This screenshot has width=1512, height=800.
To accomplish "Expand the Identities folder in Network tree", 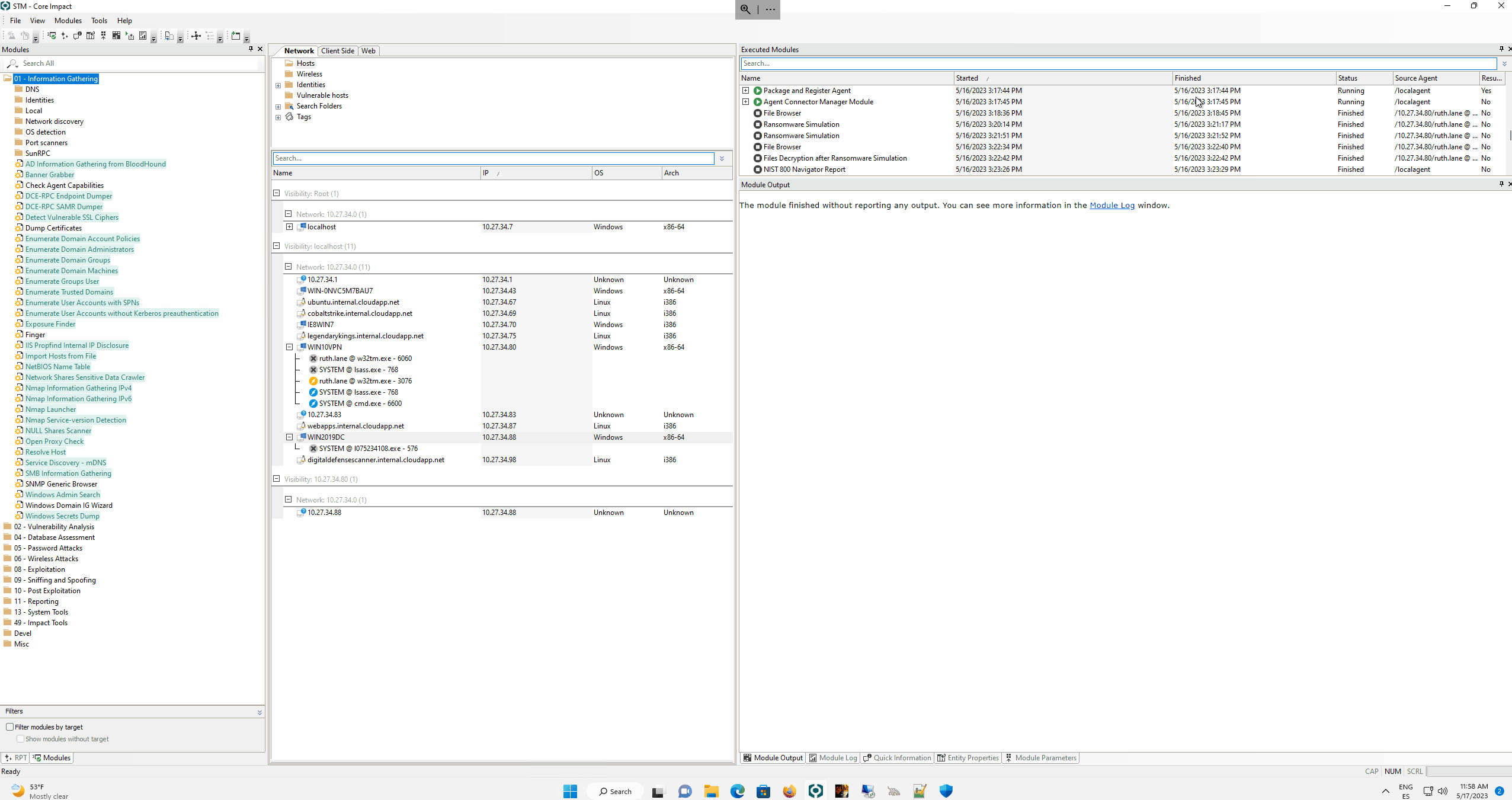I will tap(278, 85).
